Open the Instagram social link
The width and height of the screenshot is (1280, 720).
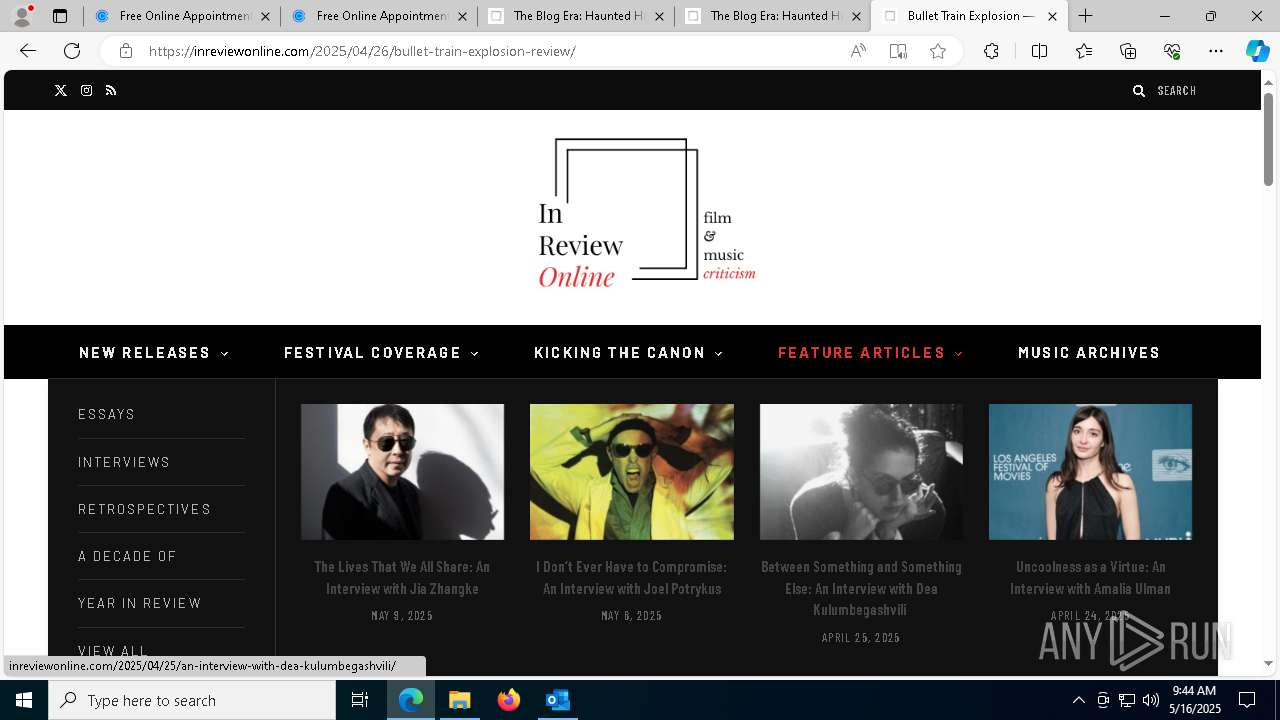click(87, 91)
